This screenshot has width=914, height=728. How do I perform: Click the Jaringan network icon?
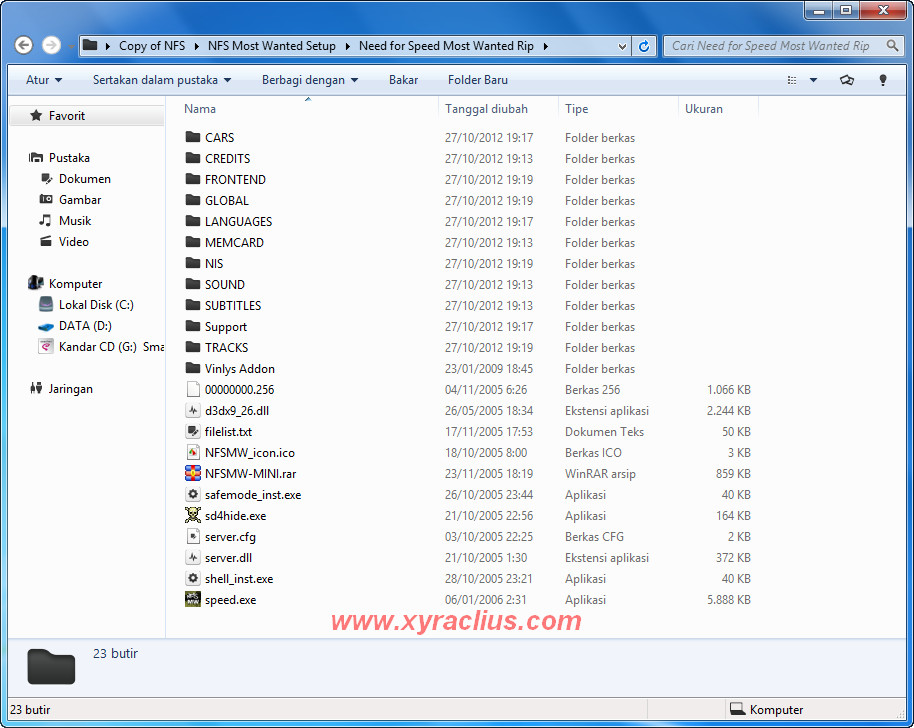(x=36, y=388)
